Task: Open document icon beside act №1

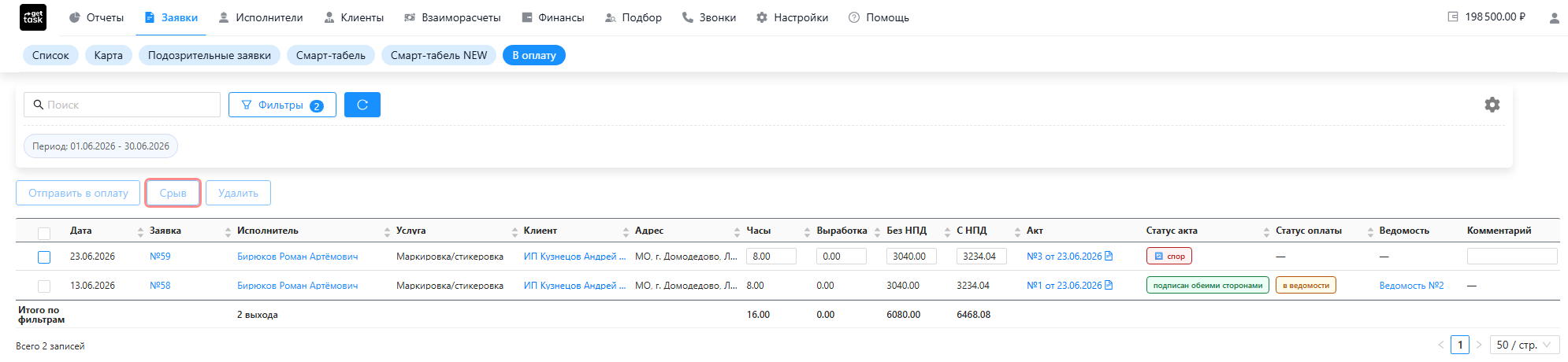Action: (1109, 285)
